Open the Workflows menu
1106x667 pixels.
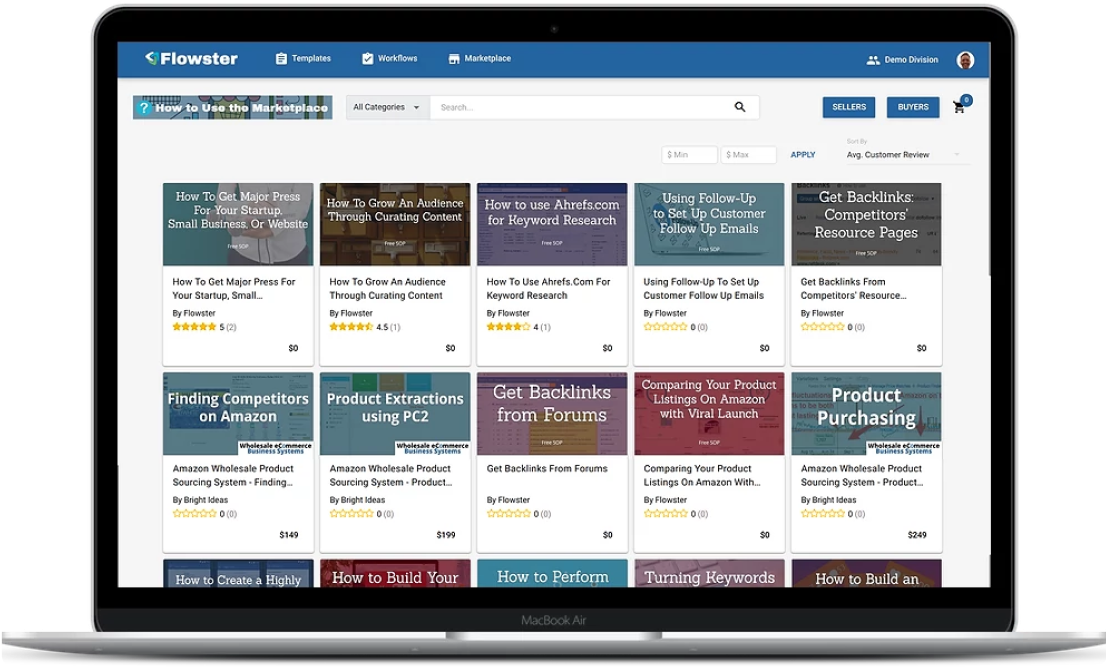(389, 59)
